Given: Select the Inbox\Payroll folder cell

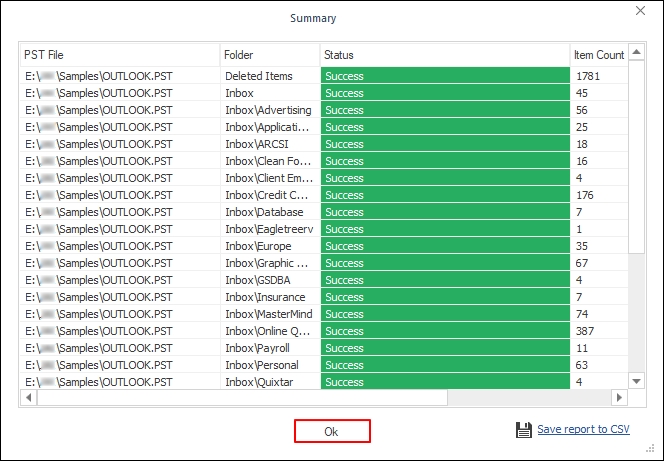Looking at the screenshot, I should tap(269, 348).
